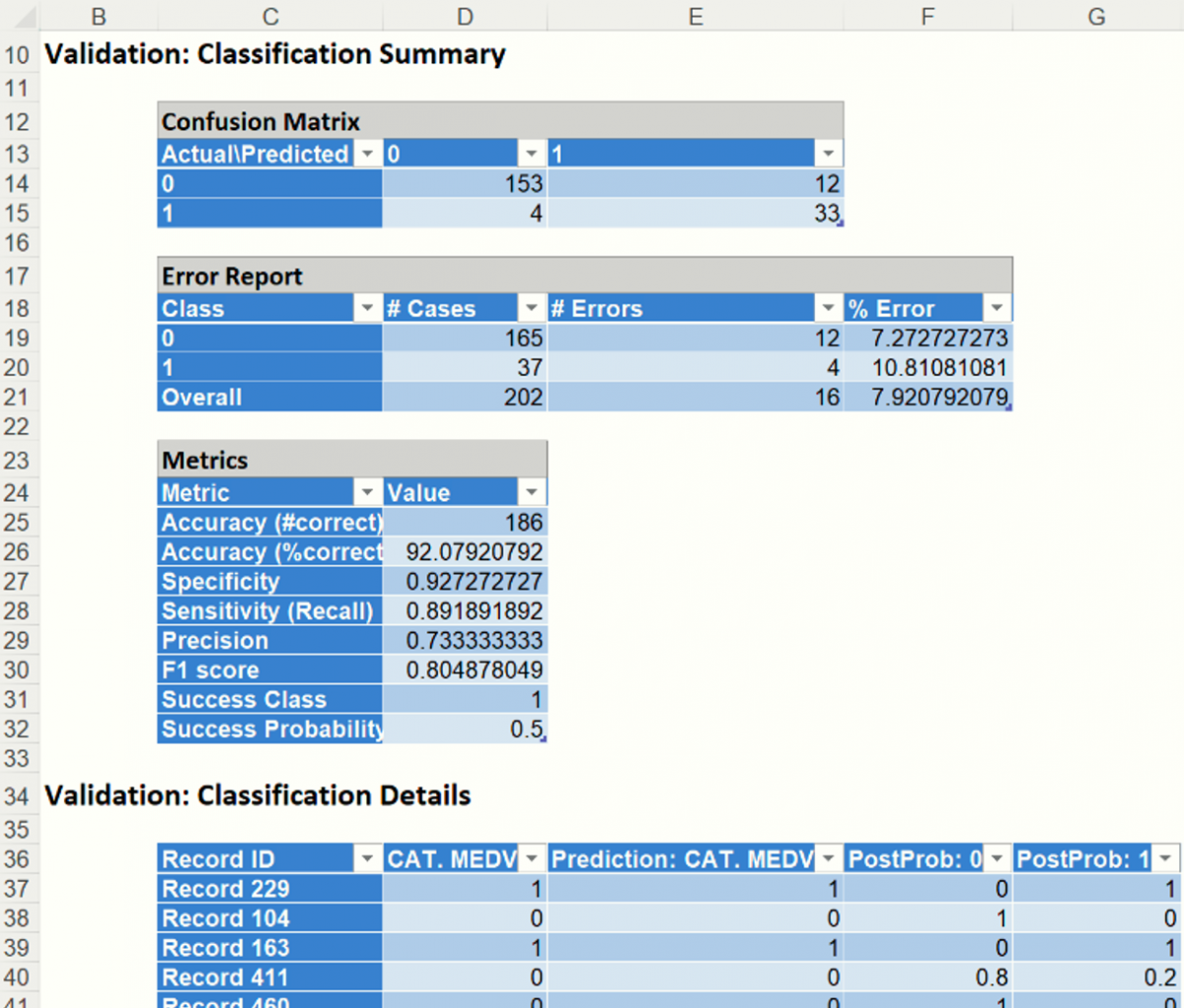Viewport: 1184px width, 1008px height.
Task: Open filter dropdown for predicted class 0 column
Action: click(x=532, y=154)
